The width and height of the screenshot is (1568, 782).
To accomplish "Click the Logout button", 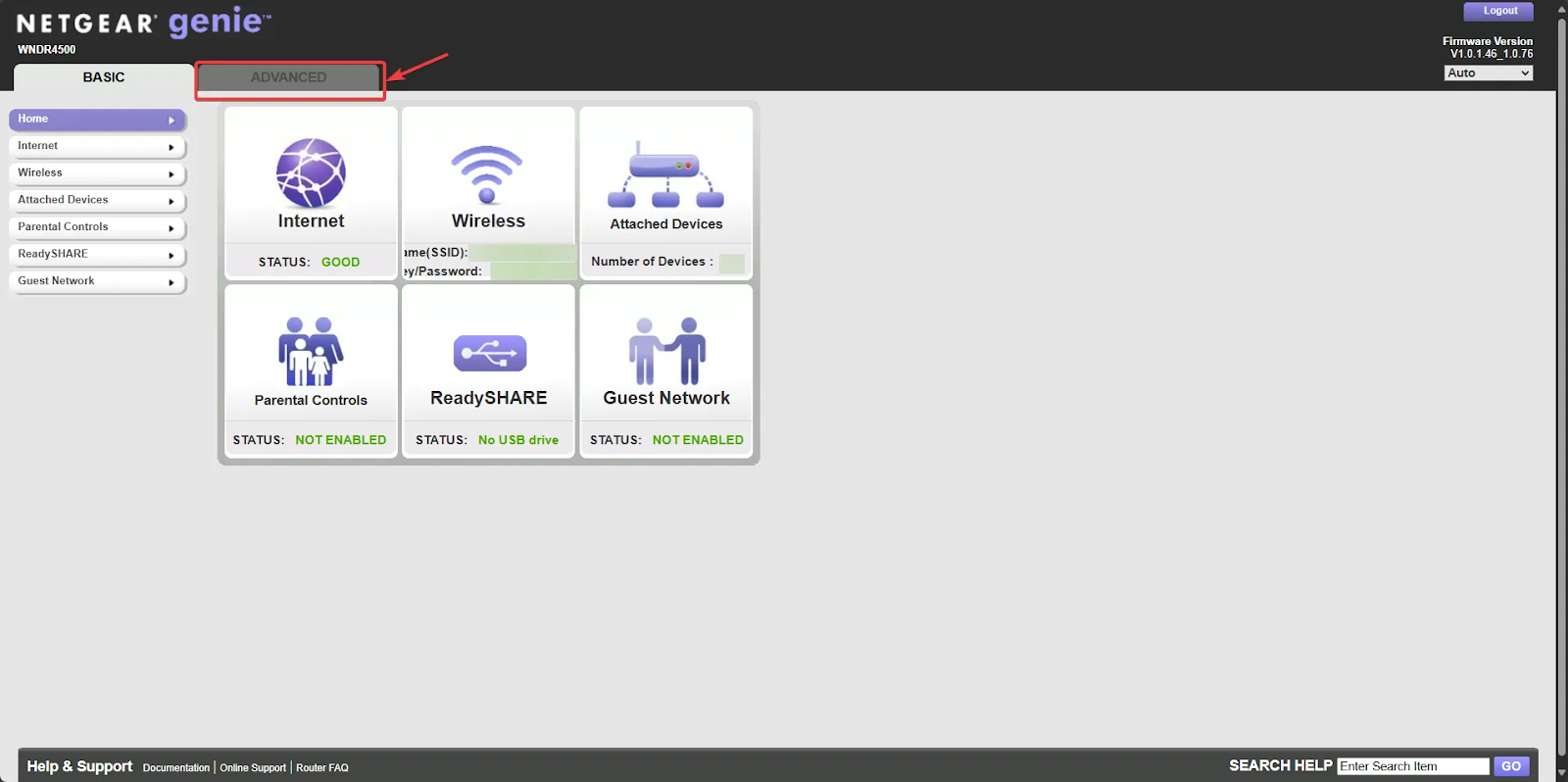I will (x=1498, y=11).
